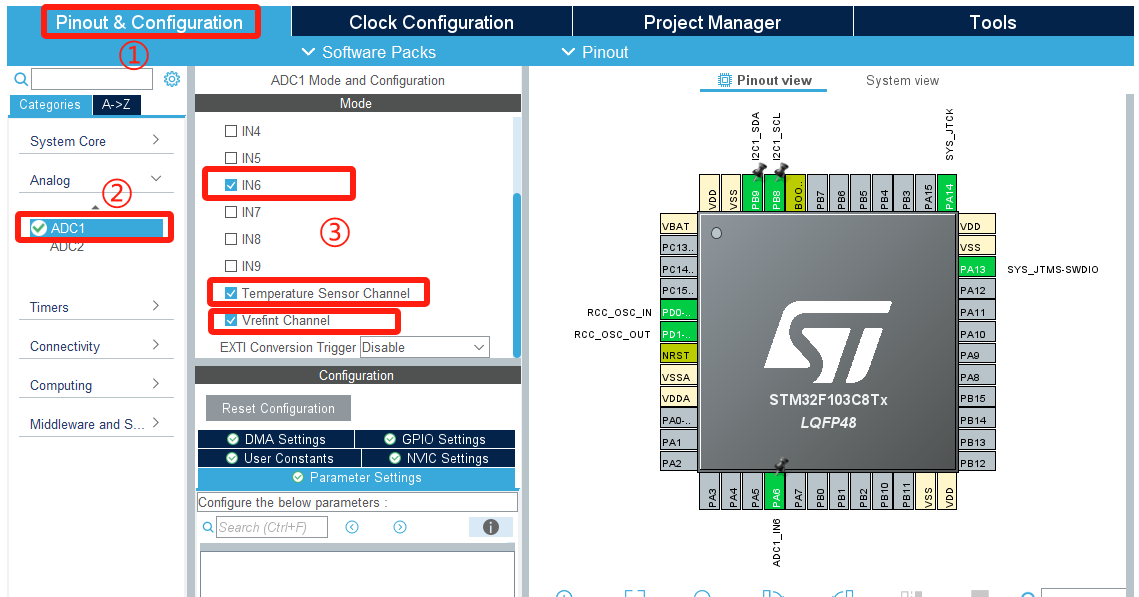Select pin PD1 RCC_OSC_OUT

[x=678, y=334]
